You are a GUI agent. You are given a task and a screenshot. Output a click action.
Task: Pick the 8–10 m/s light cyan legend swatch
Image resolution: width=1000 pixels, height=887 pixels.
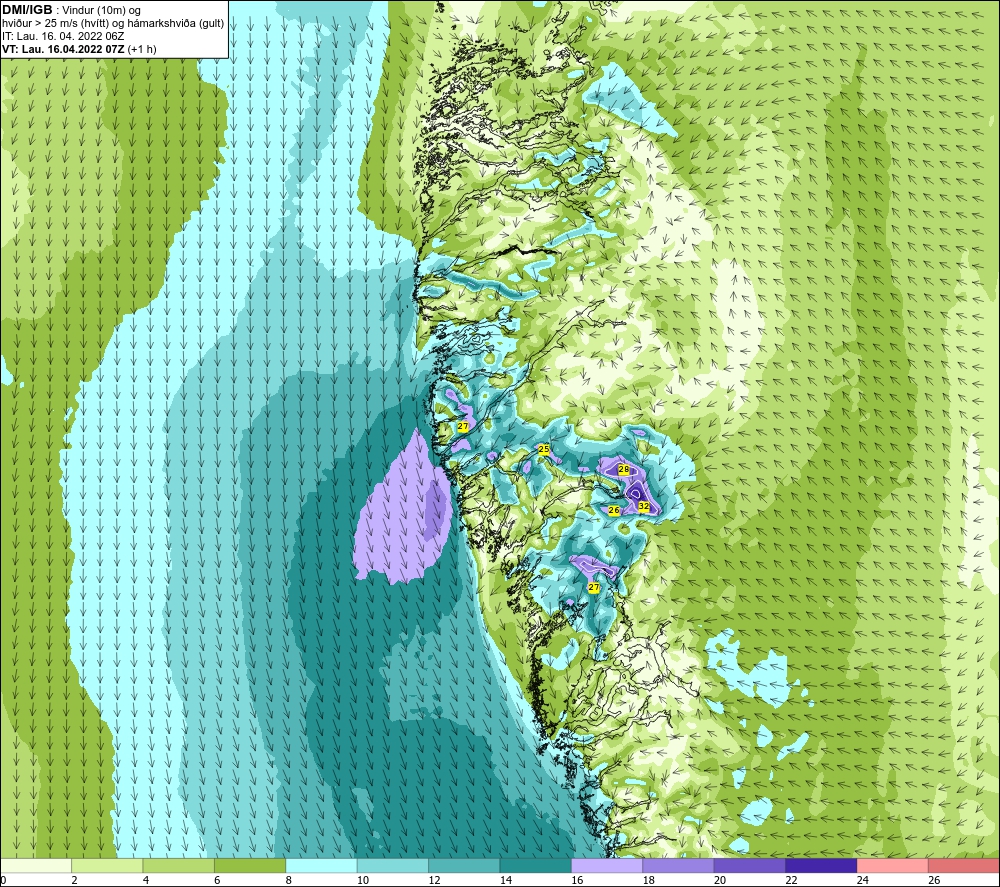pos(321,865)
